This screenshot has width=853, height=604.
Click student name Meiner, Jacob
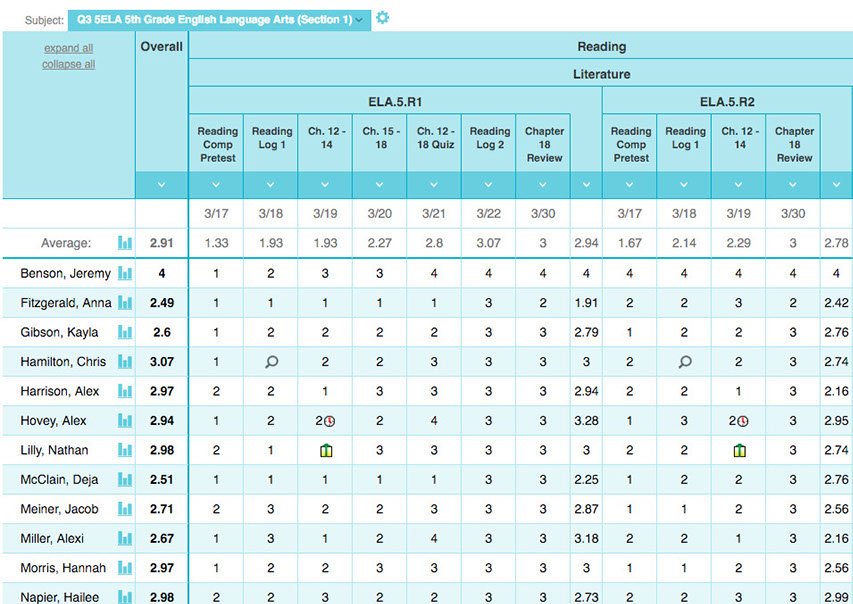[x=59, y=509]
